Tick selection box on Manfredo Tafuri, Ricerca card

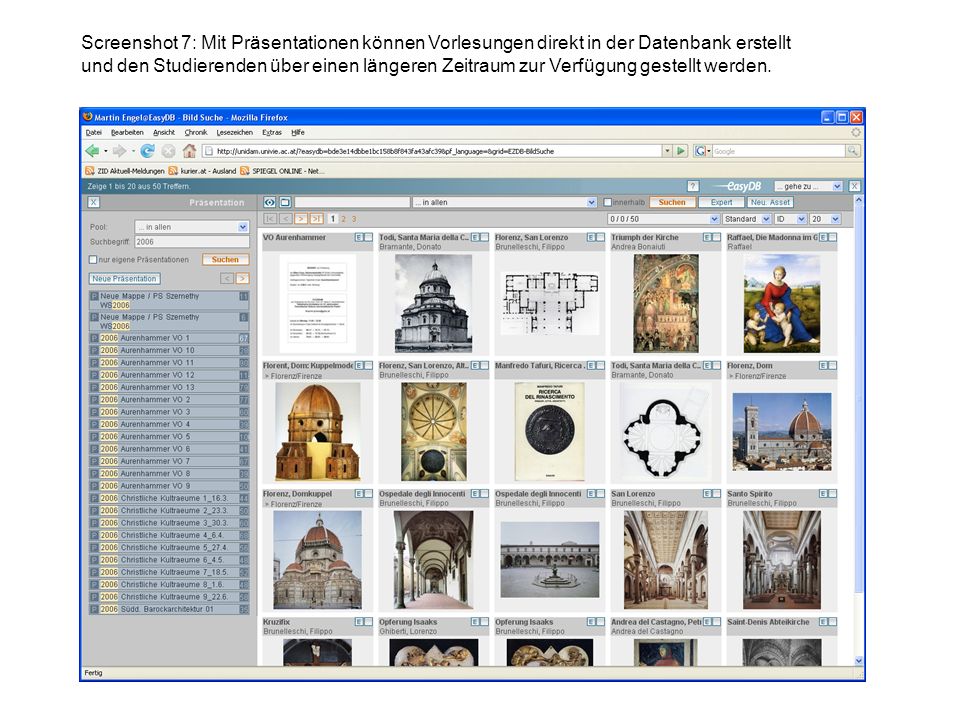(x=600, y=366)
